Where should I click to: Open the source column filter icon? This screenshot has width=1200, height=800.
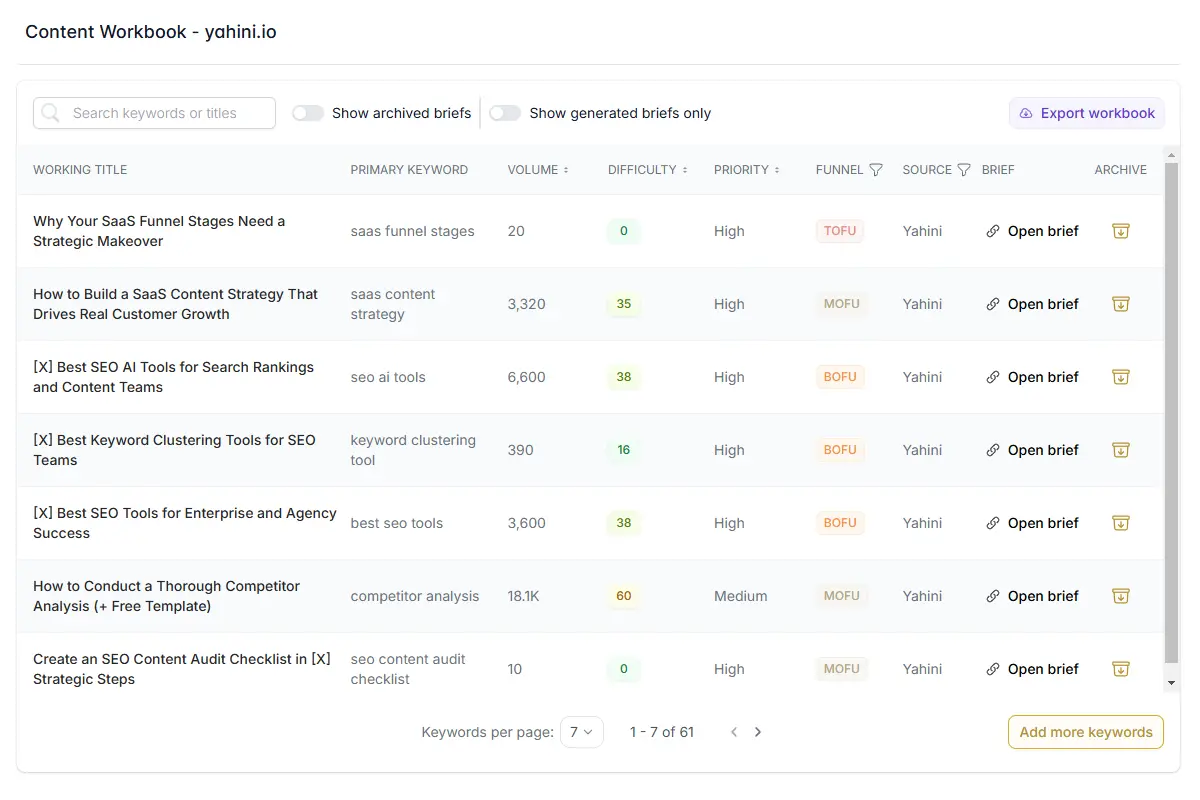pyautogui.click(x=962, y=169)
